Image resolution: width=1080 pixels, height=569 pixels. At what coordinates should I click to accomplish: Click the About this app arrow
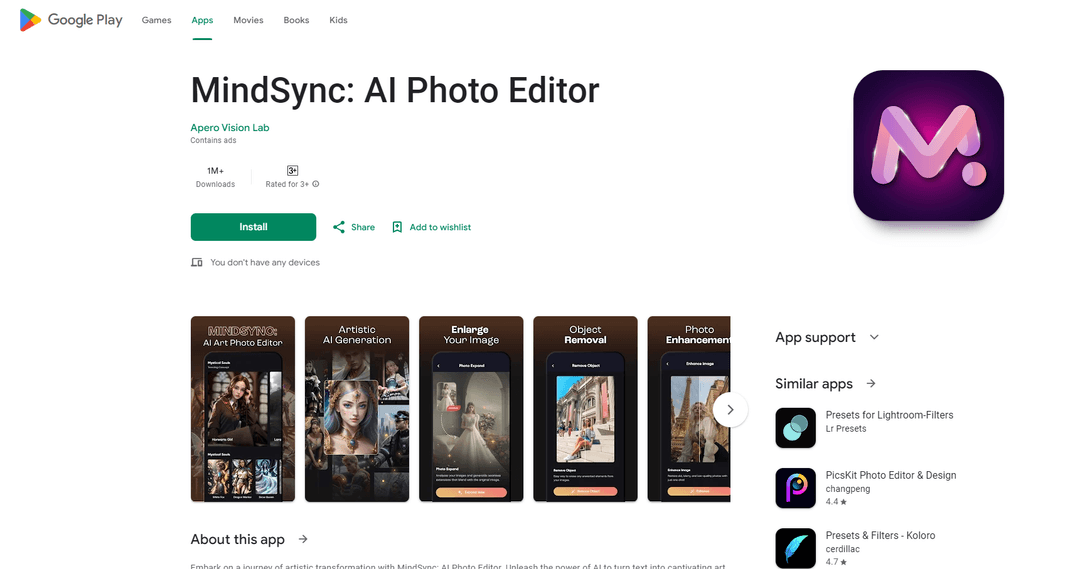pyautogui.click(x=303, y=539)
